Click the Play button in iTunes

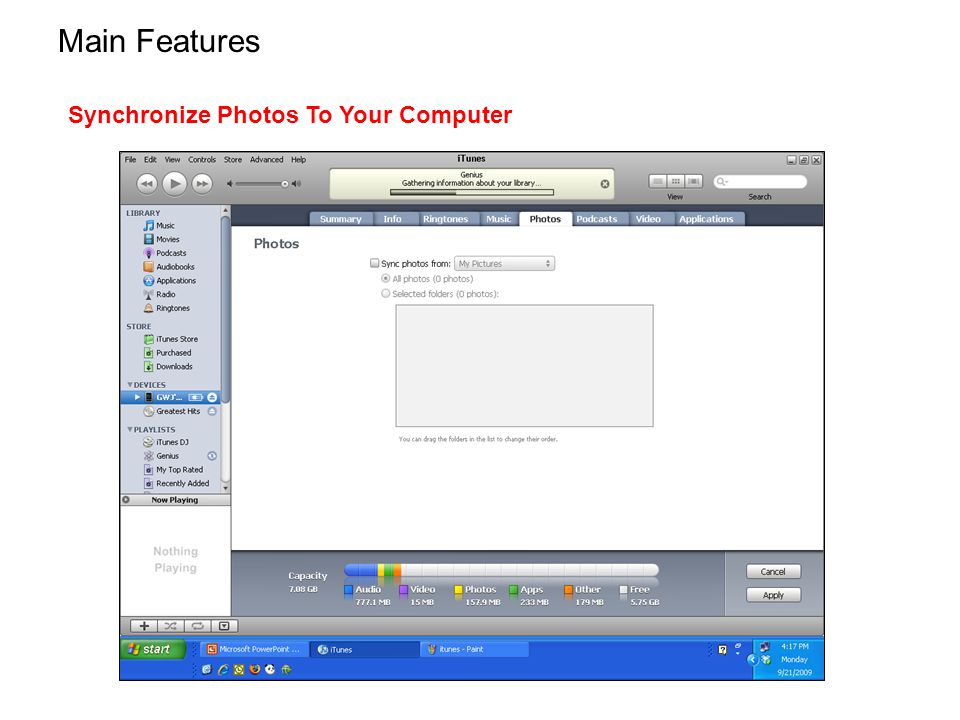pyautogui.click(x=174, y=183)
